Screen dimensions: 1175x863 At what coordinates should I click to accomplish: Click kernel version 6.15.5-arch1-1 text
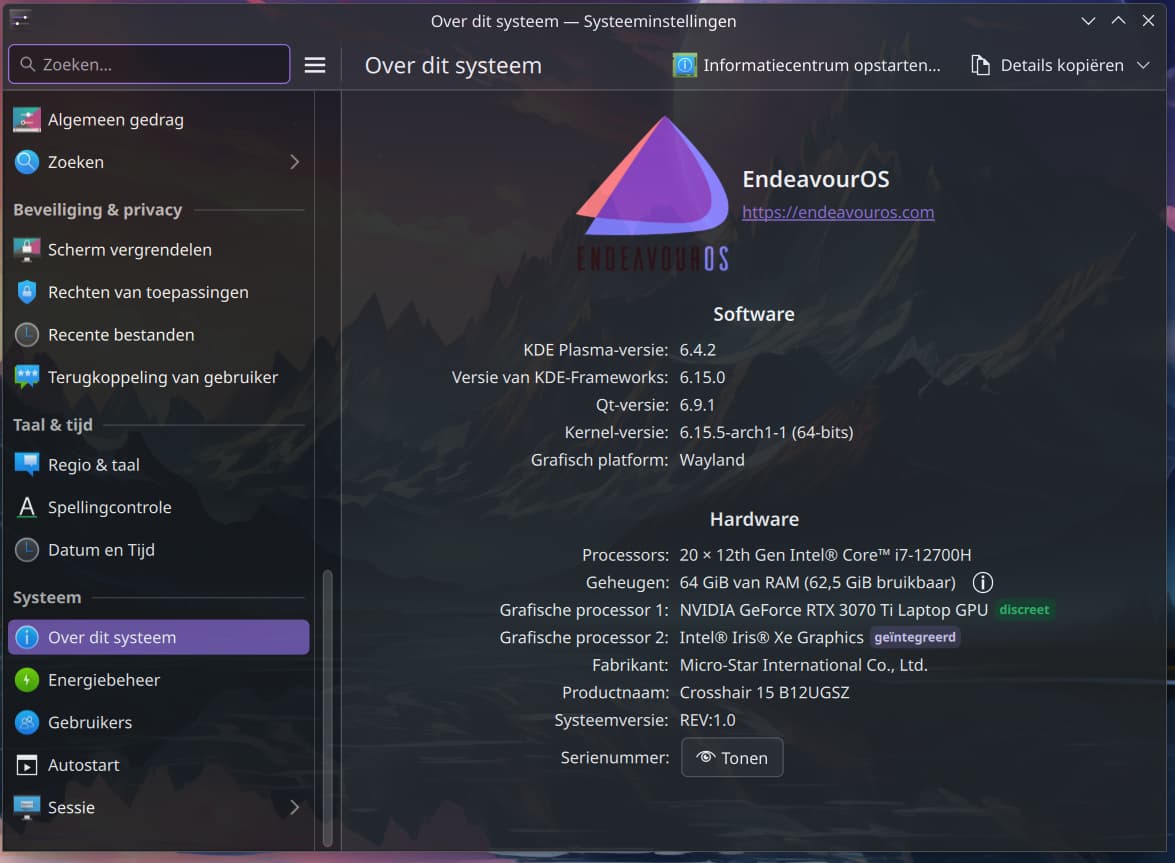pos(767,432)
